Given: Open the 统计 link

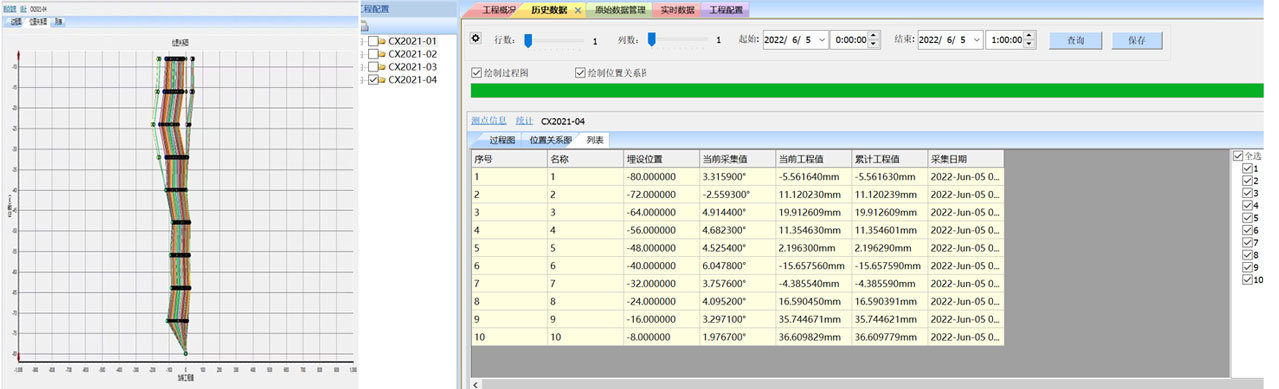Looking at the screenshot, I should point(524,121).
